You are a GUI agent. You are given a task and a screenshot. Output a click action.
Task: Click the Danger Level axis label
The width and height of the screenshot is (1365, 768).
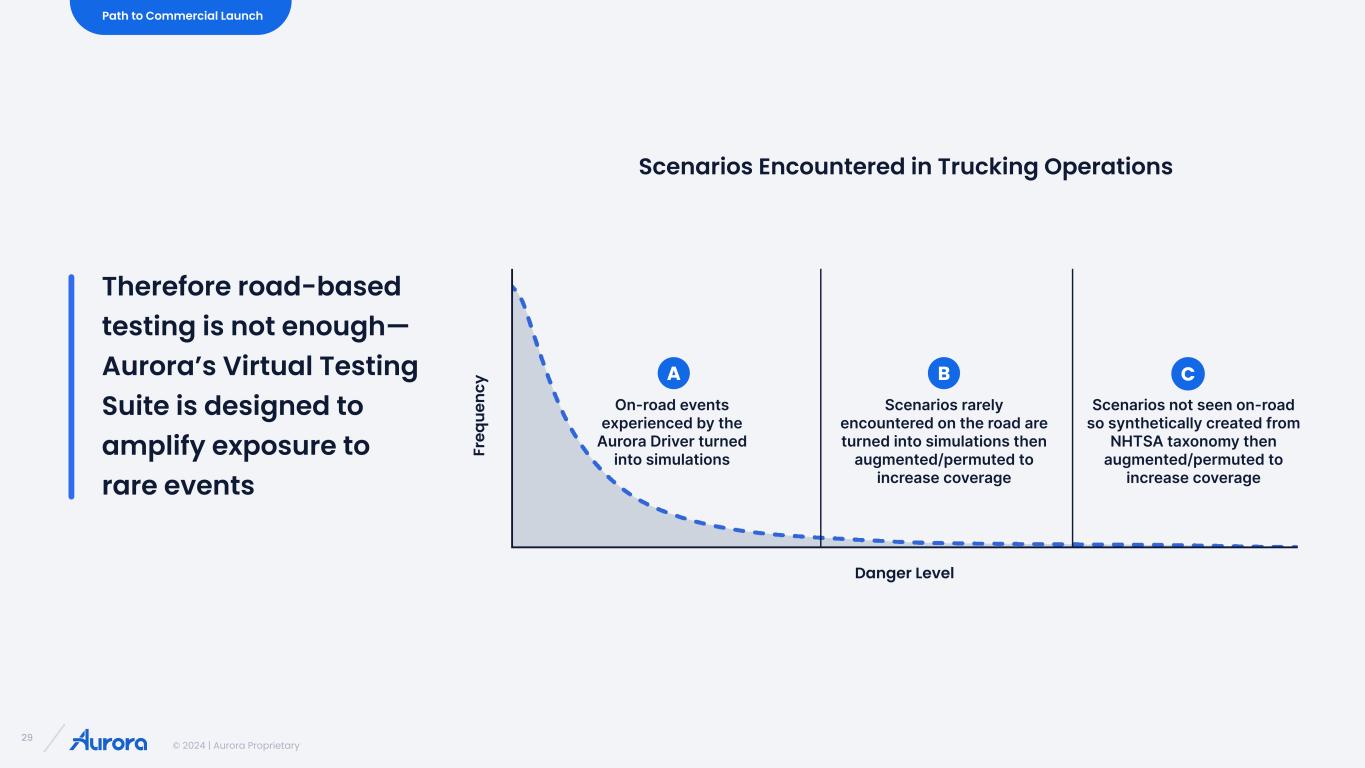pos(904,573)
